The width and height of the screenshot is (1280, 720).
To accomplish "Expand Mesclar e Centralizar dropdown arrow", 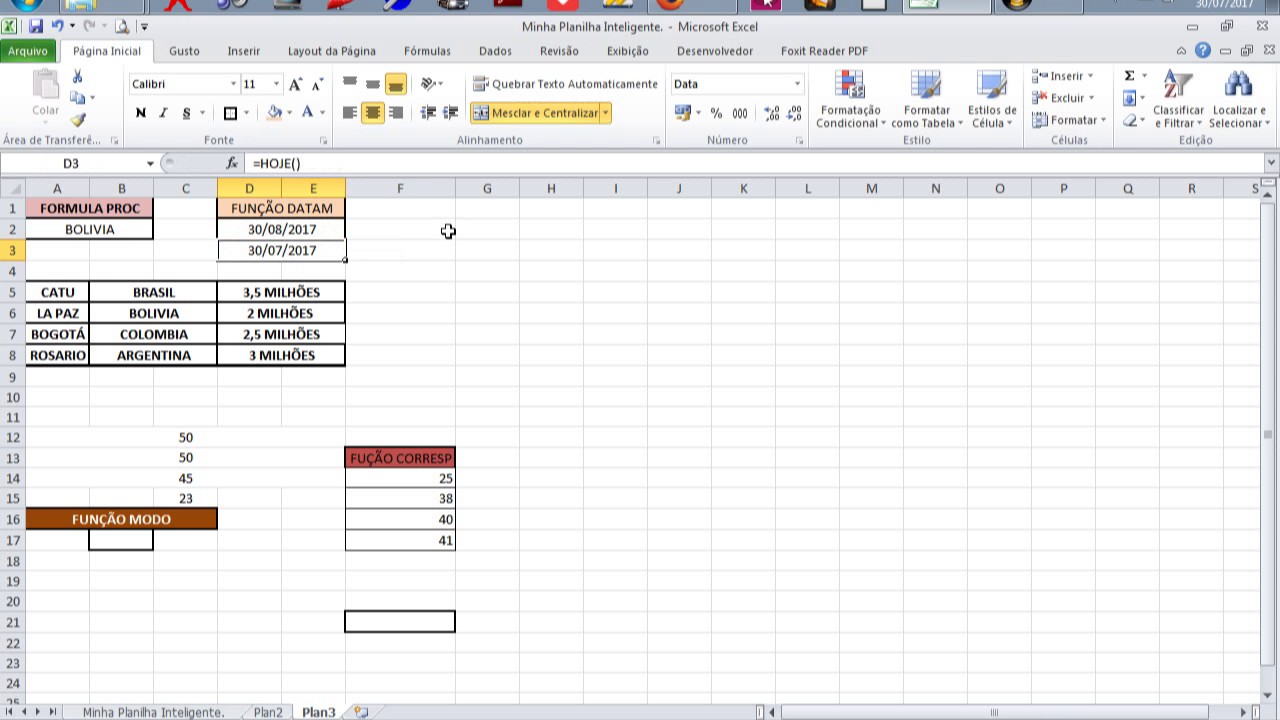I will click(605, 113).
